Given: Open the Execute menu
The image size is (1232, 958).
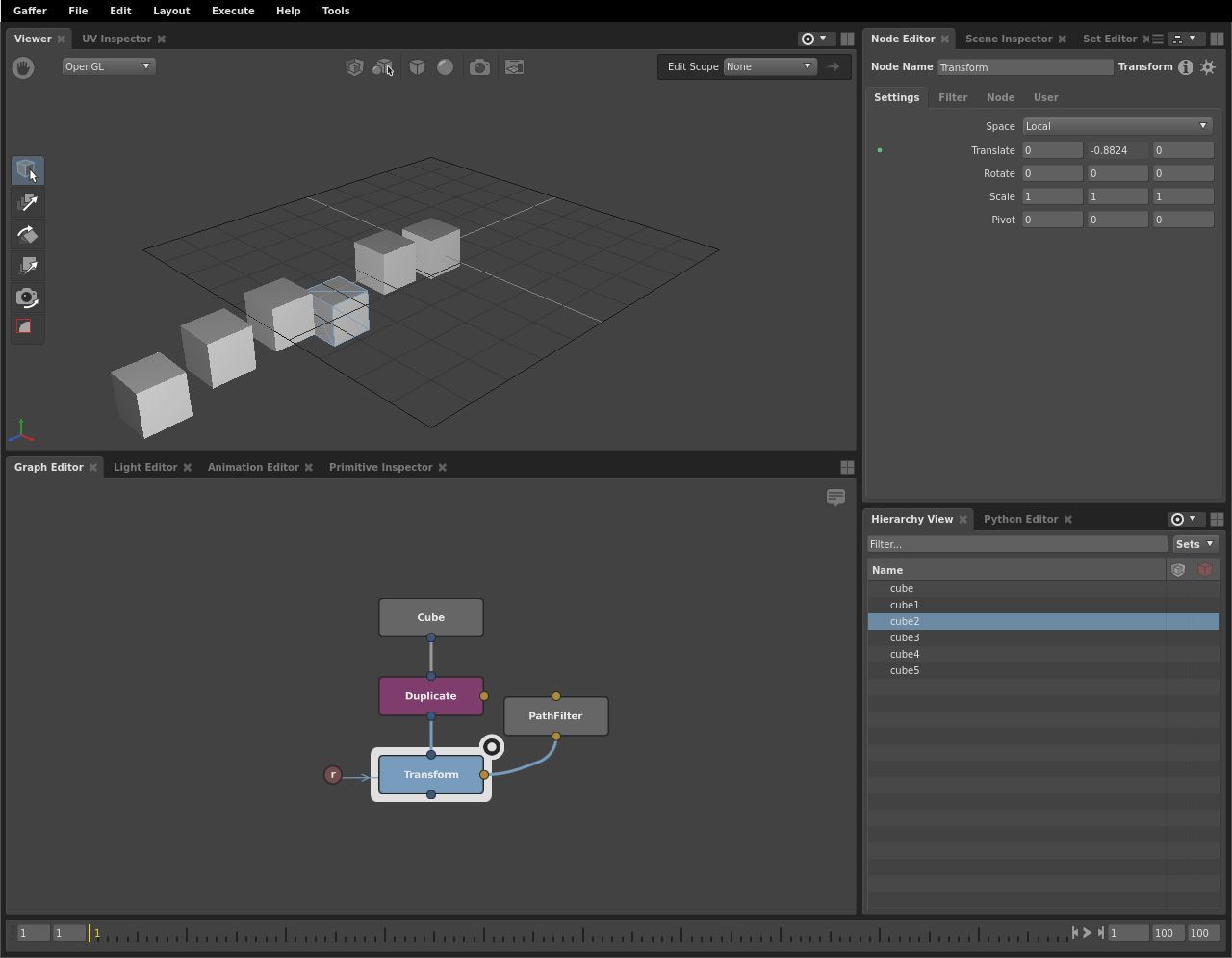Looking at the screenshot, I should pyautogui.click(x=233, y=11).
